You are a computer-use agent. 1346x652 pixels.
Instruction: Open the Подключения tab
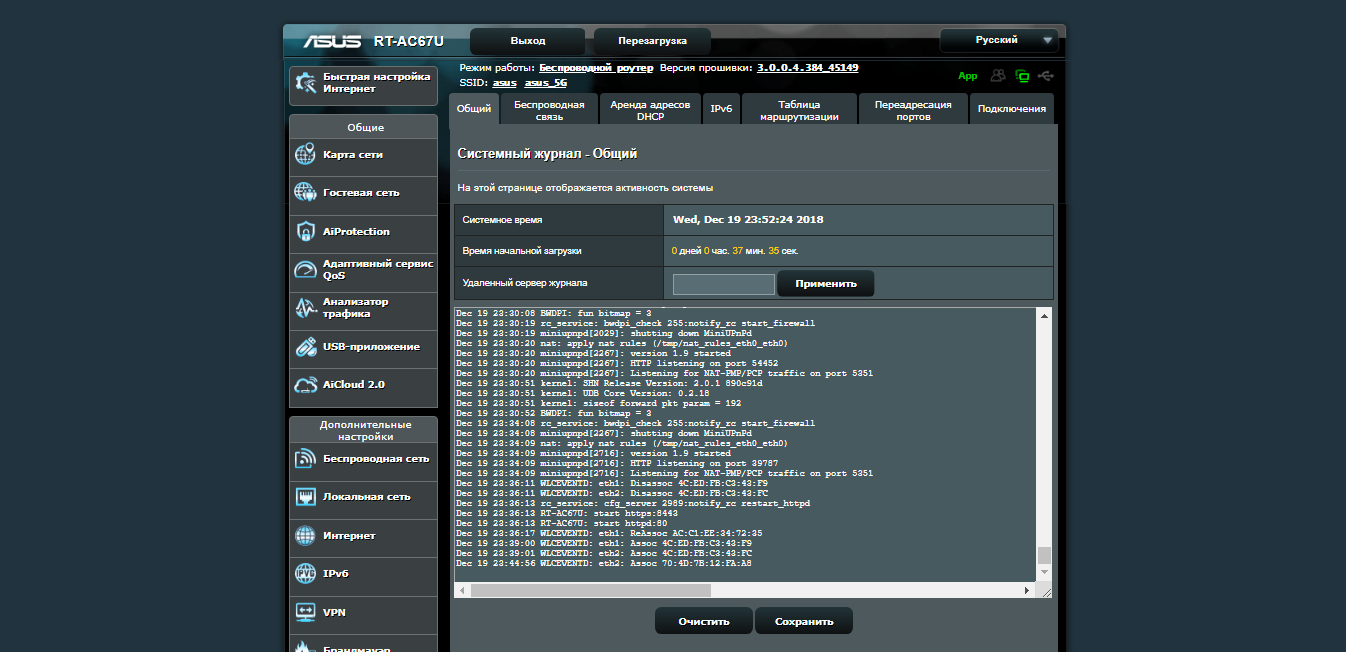[1012, 109]
